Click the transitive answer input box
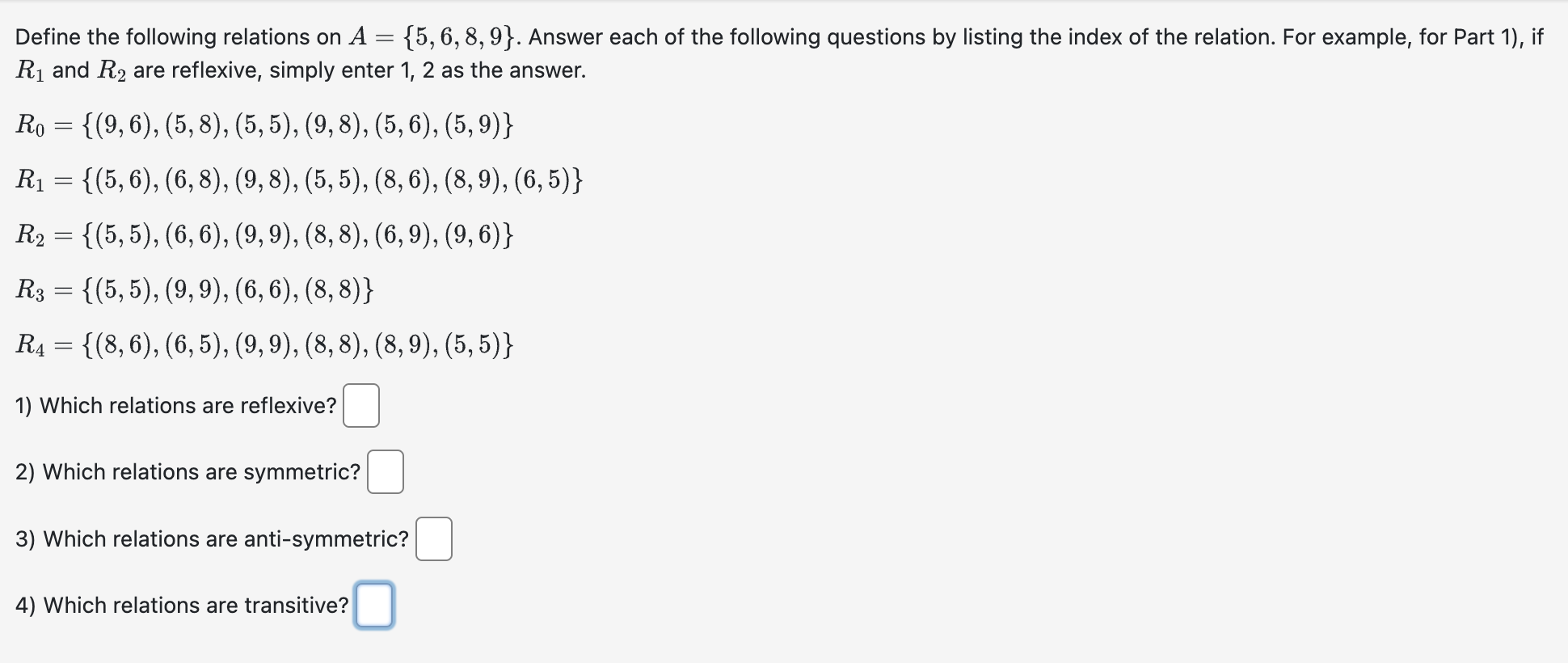 [x=373, y=606]
